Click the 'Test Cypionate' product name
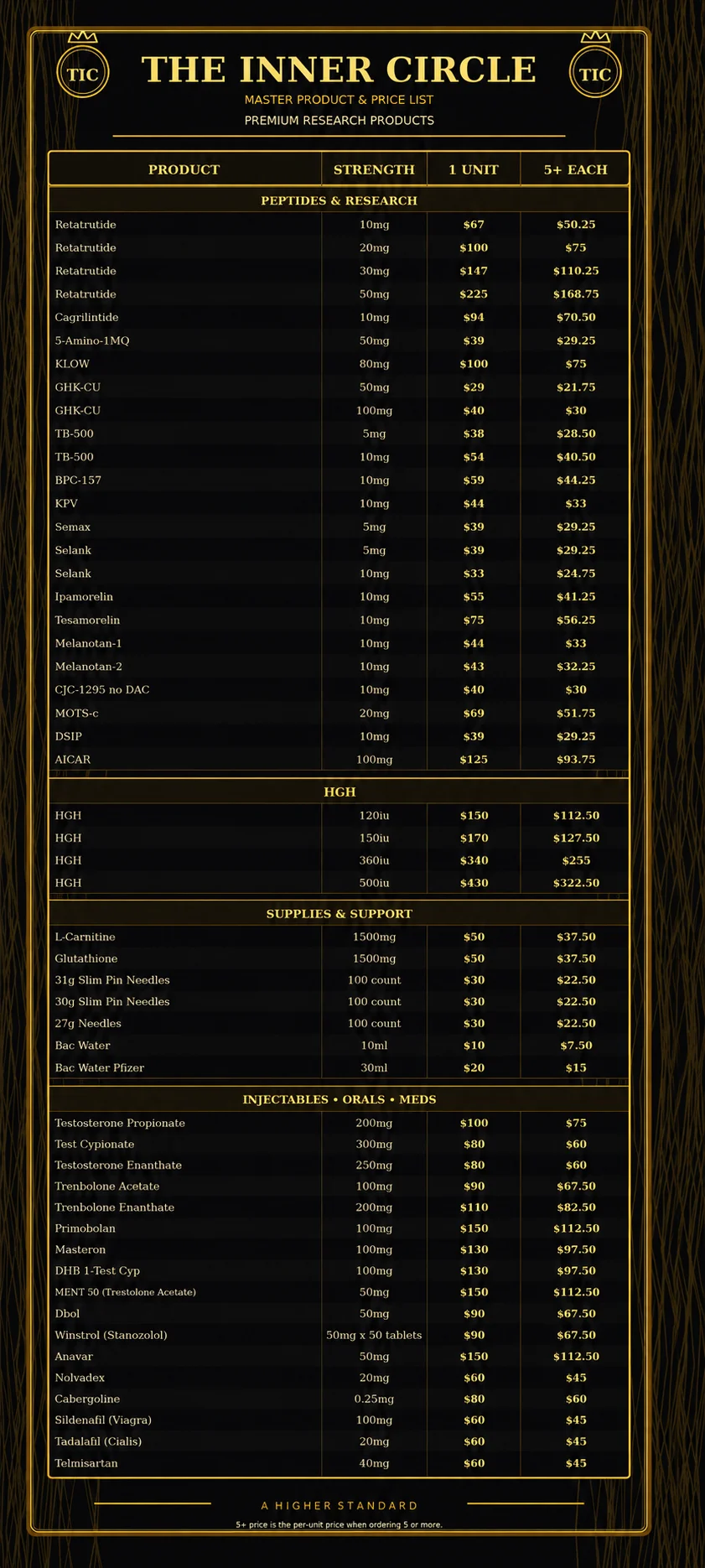This screenshot has height=1568, width=705. [95, 1145]
